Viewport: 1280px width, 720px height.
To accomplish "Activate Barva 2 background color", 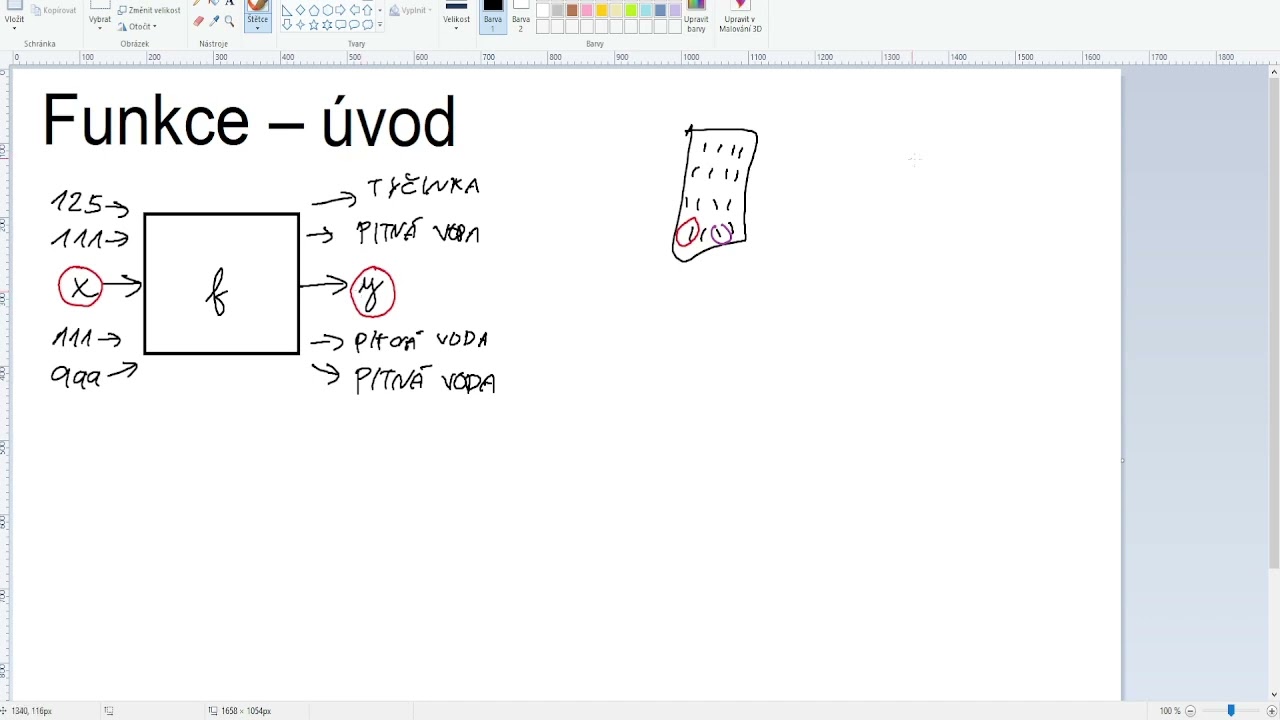I will 521,17.
